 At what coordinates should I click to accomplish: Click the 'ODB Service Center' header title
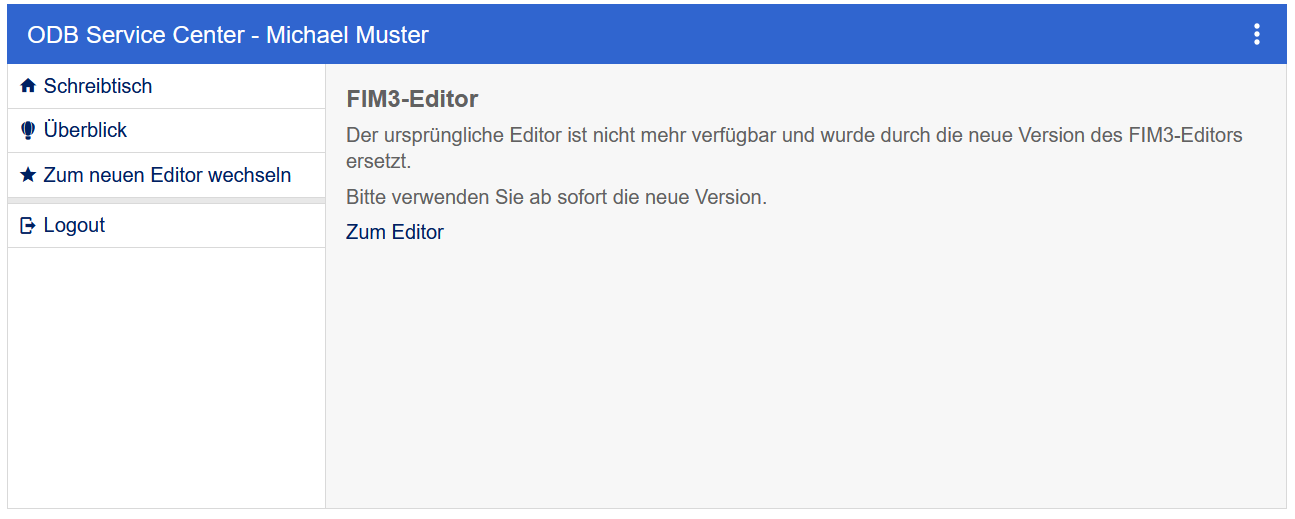[136, 35]
